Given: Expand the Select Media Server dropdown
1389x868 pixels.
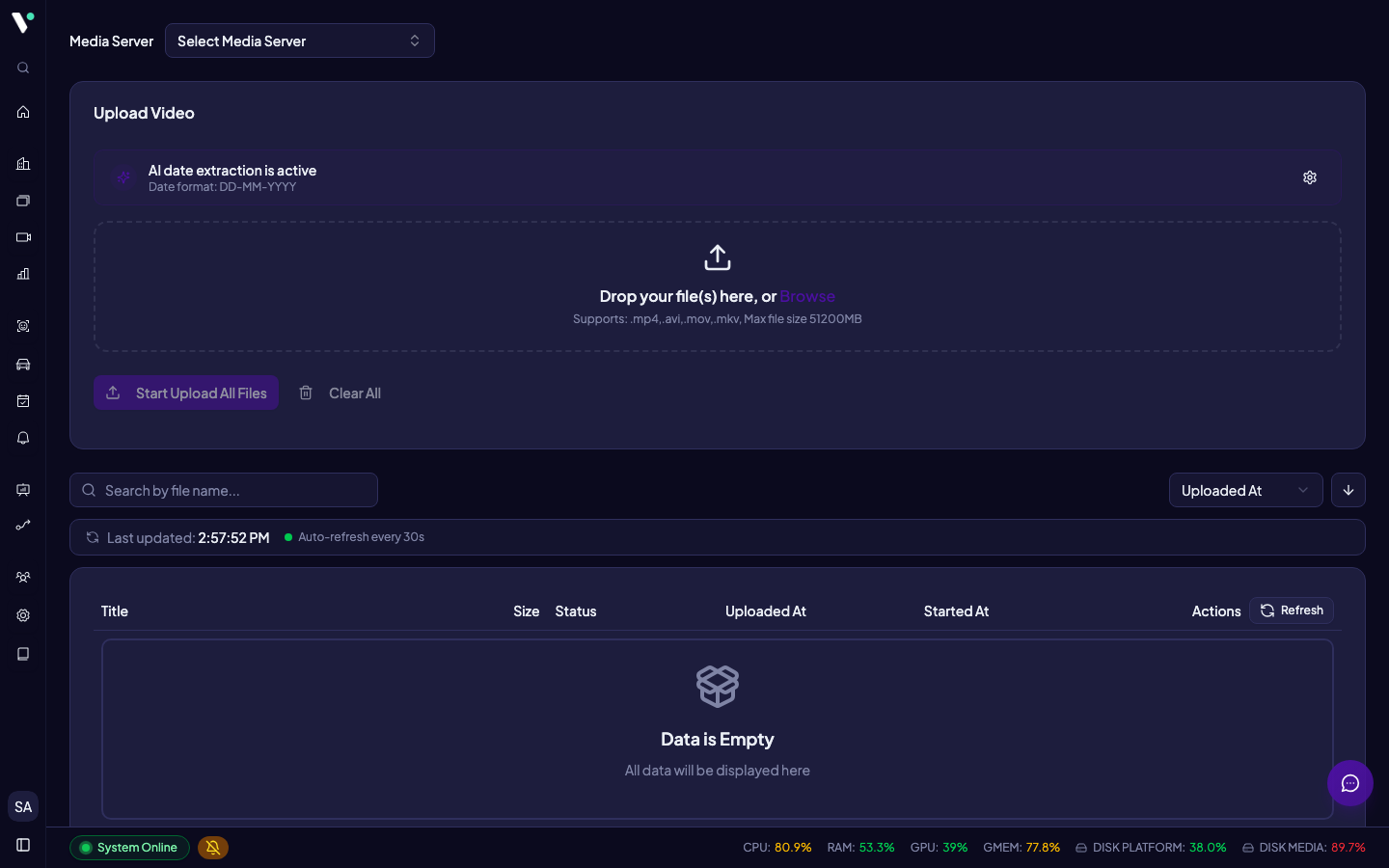Looking at the screenshot, I should [300, 41].
